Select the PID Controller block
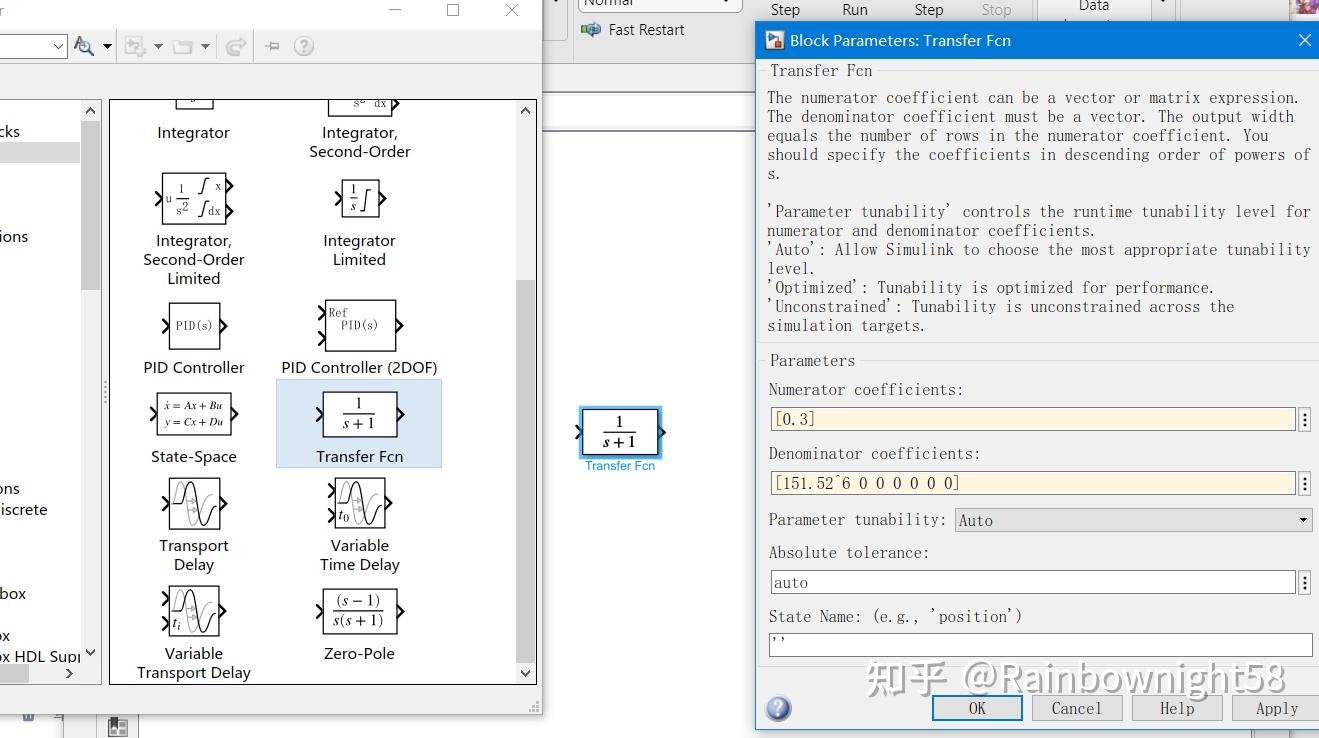Viewport: 1319px width, 738px height. pyautogui.click(x=193, y=325)
